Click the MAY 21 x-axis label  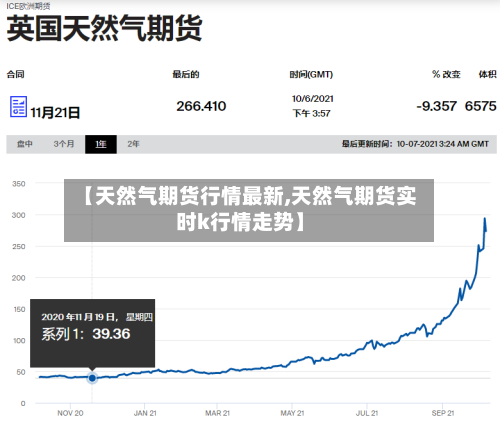click(292, 413)
